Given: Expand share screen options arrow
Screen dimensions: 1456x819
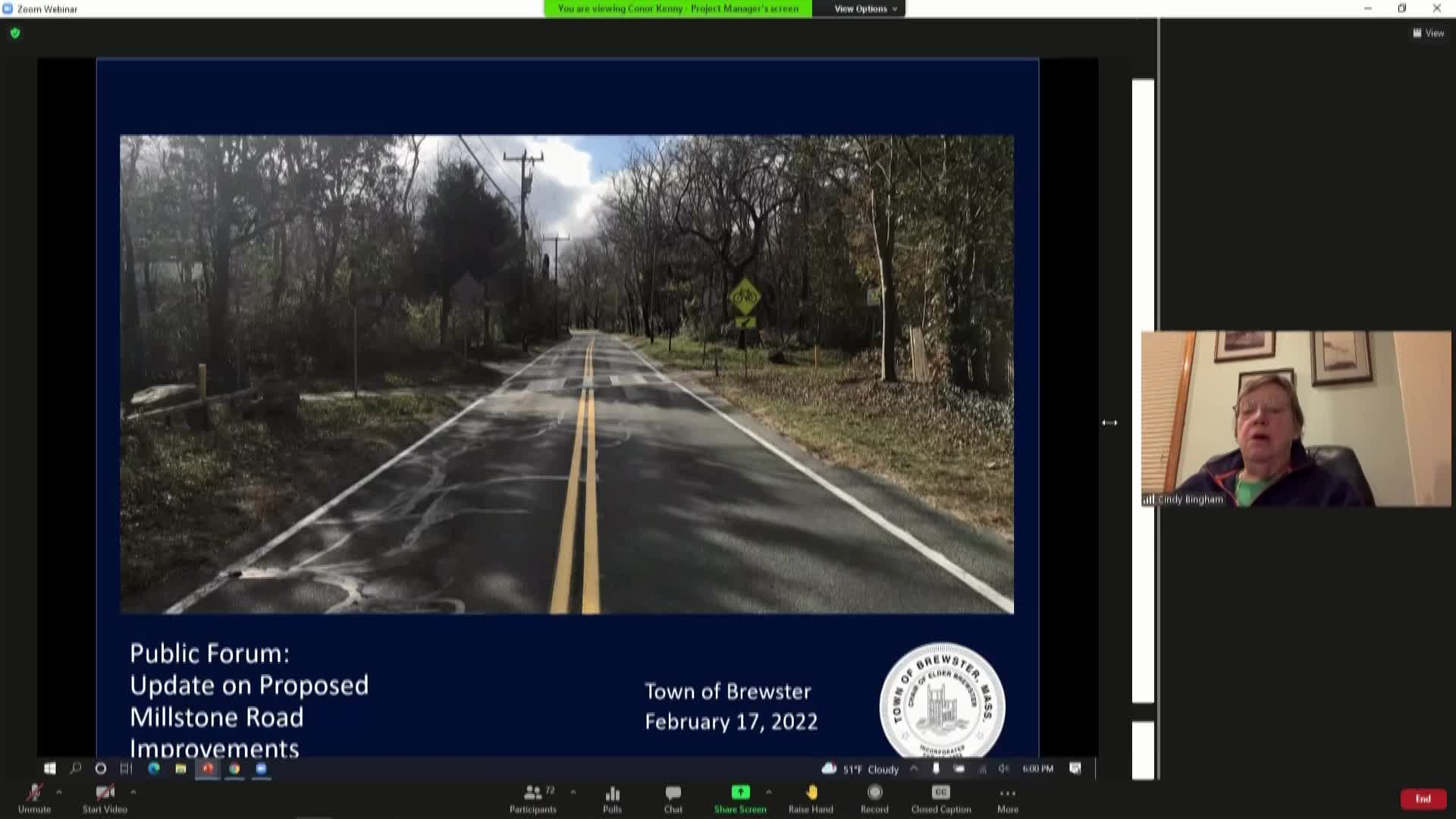Looking at the screenshot, I should coord(769,792).
